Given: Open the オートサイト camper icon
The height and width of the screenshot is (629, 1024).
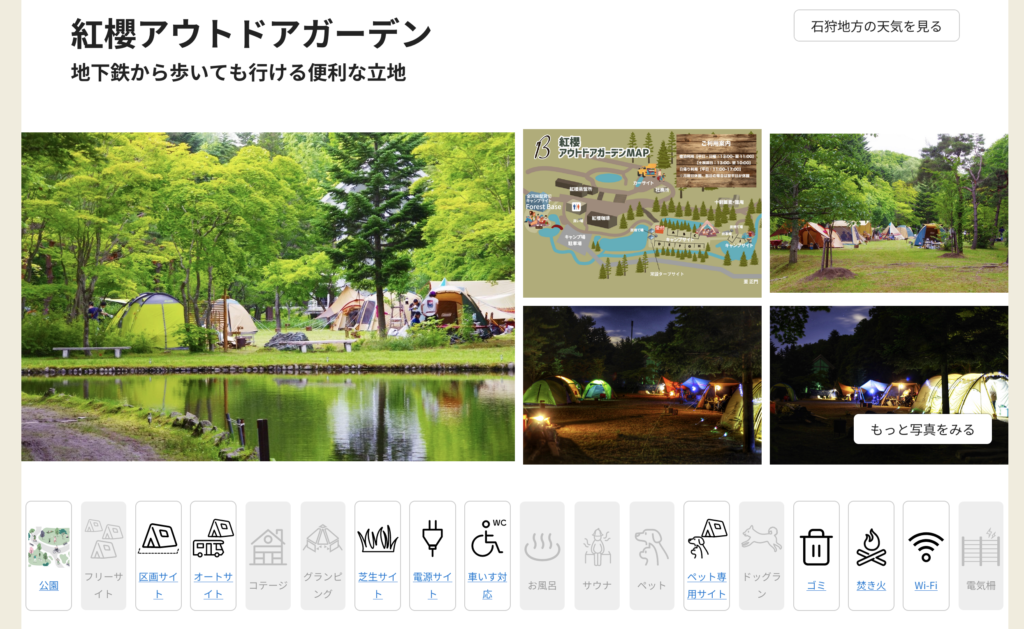Looking at the screenshot, I should click(213, 537).
